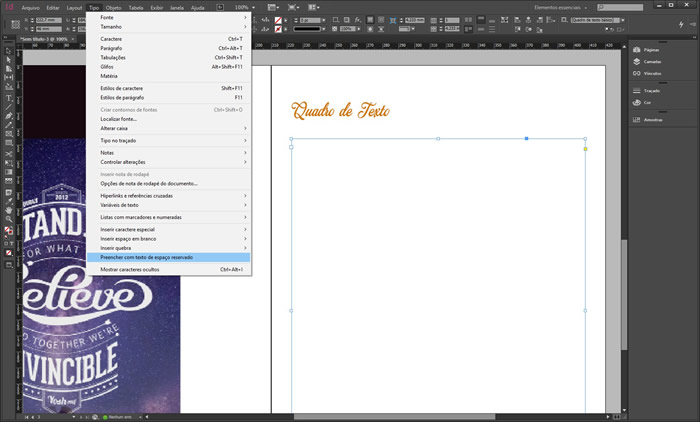Click Preencher com texto de espaço reservado
The height and width of the screenshot is (422, 700).
click(146, 257)
